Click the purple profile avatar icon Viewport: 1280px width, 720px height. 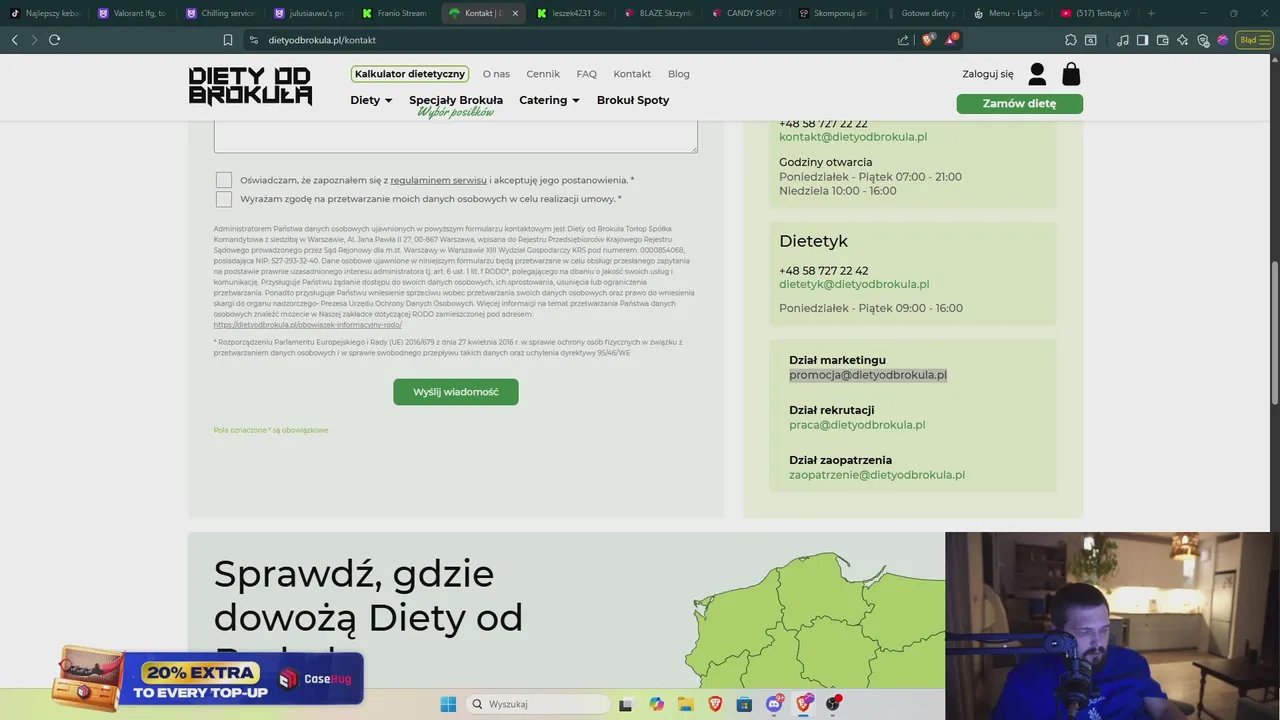click(x=1222, y=40)
